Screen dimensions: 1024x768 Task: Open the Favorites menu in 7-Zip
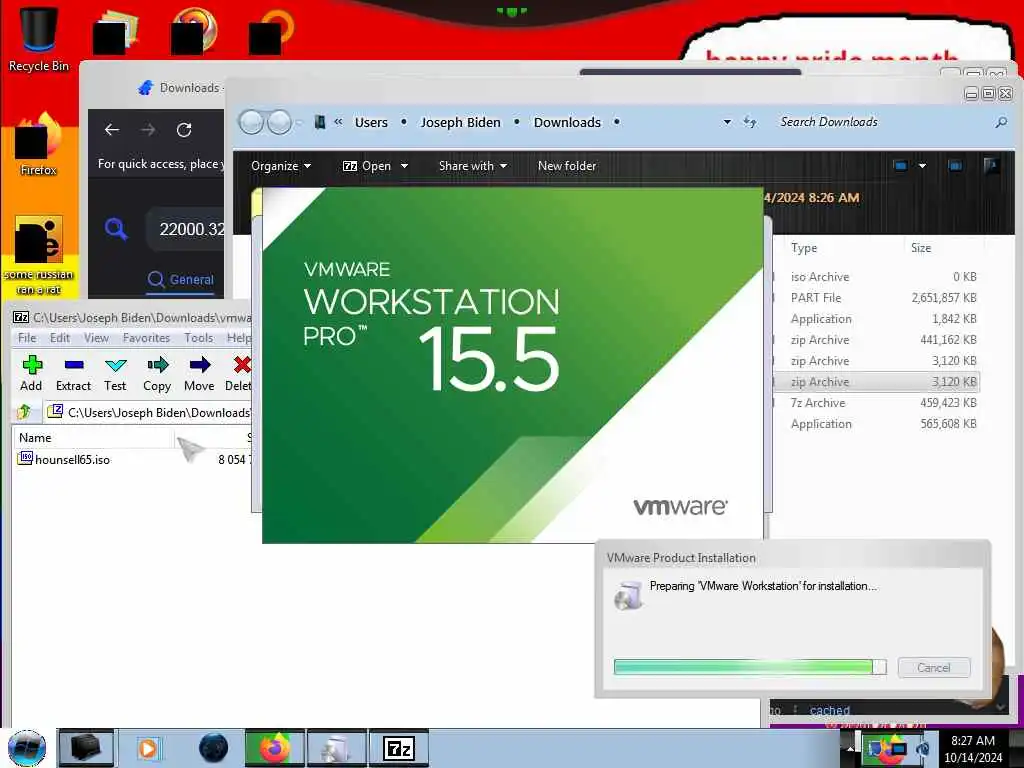pos(146,338)
